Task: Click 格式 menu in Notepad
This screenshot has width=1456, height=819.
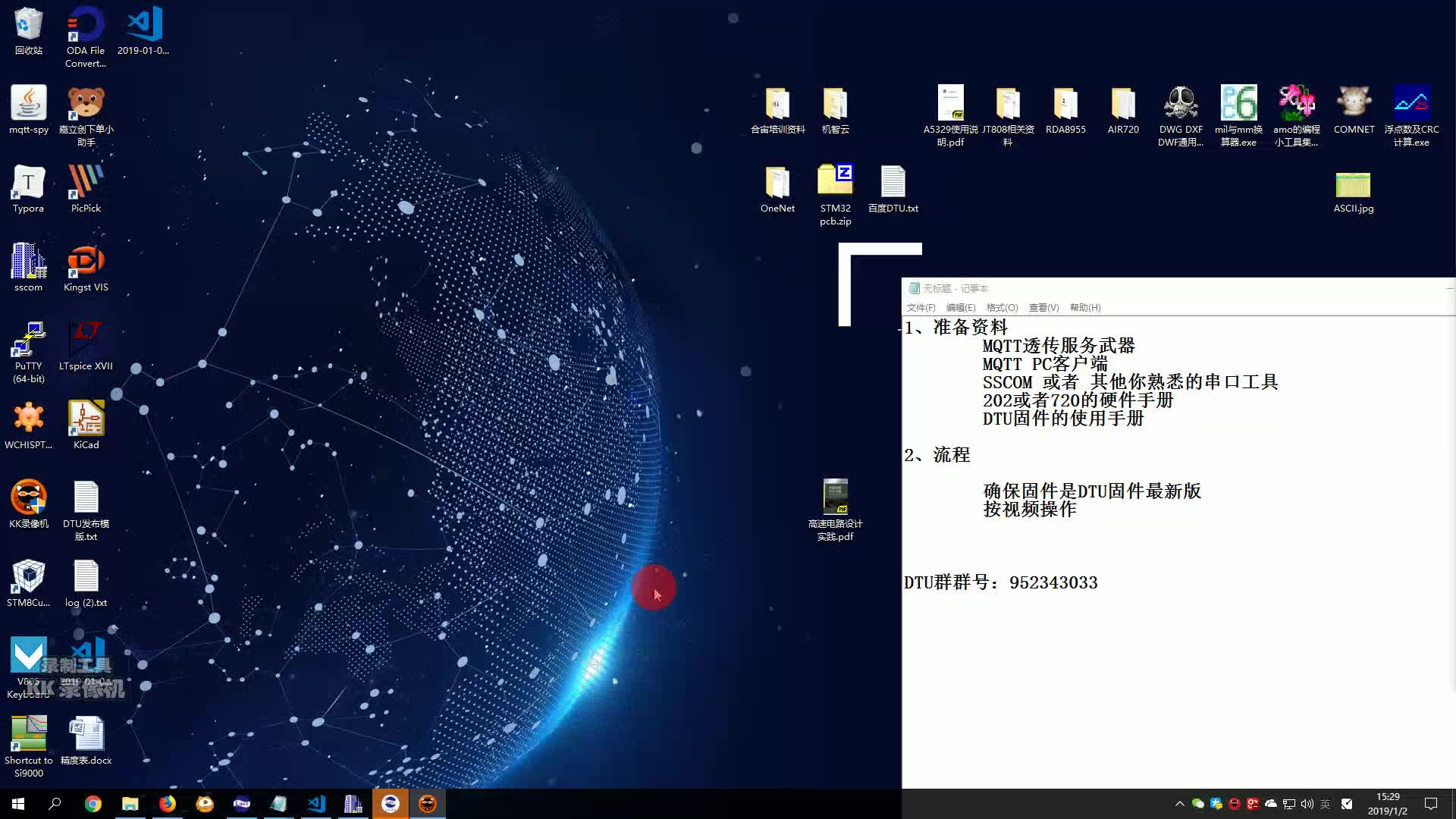Action: coord(1001,307)
